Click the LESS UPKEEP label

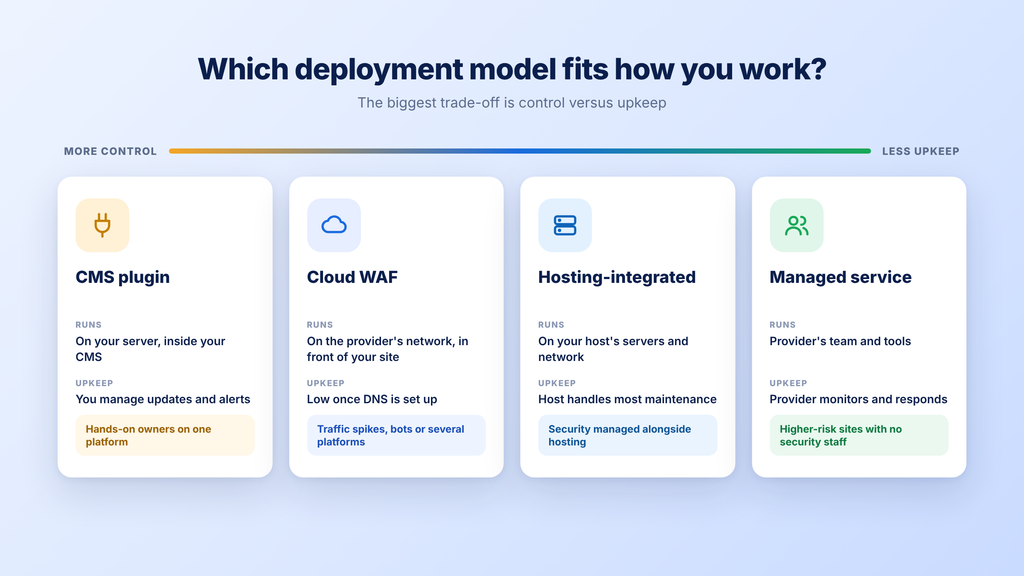[x=921, y=152]
